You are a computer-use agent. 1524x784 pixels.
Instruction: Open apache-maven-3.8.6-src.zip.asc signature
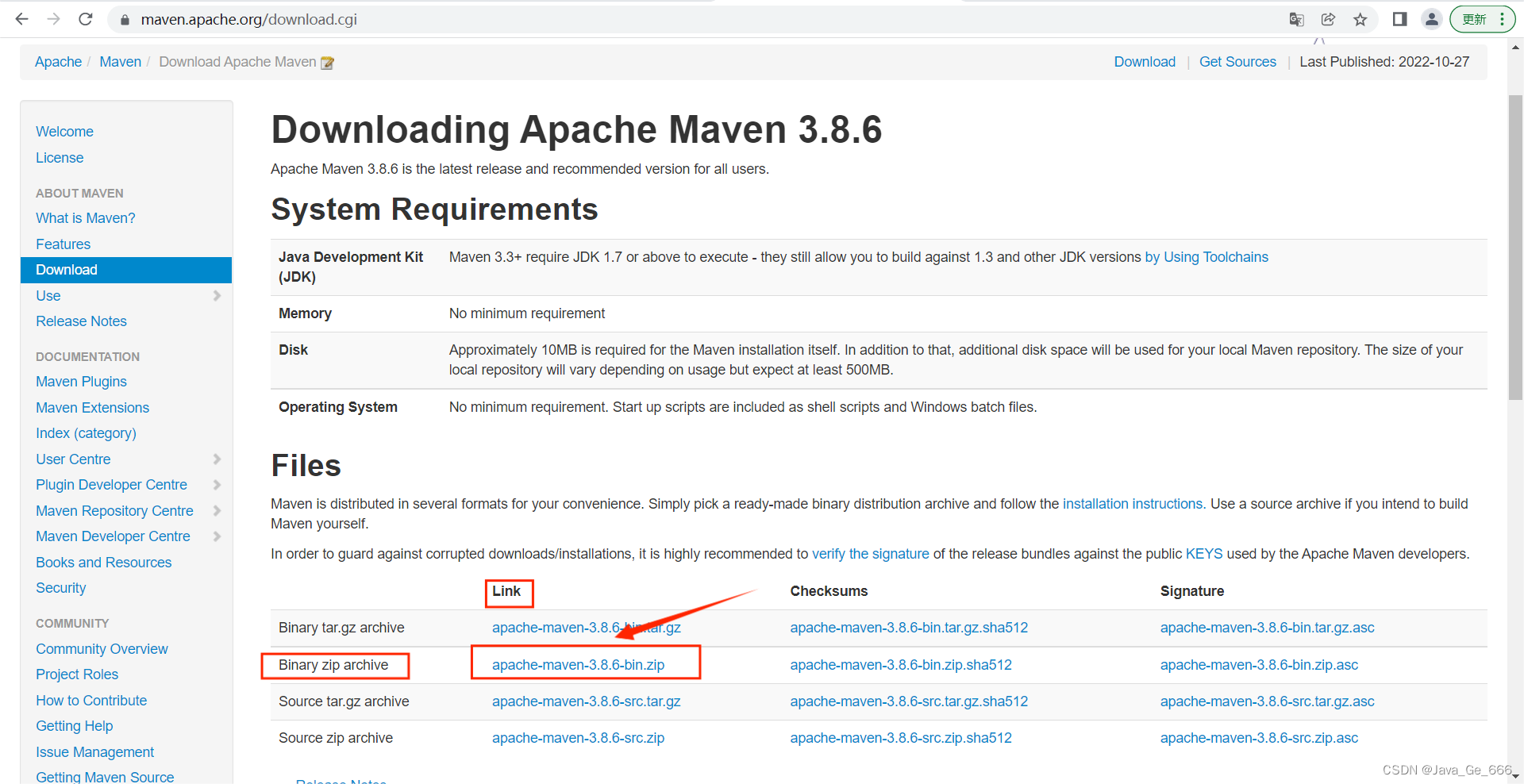pos(1259,738)
